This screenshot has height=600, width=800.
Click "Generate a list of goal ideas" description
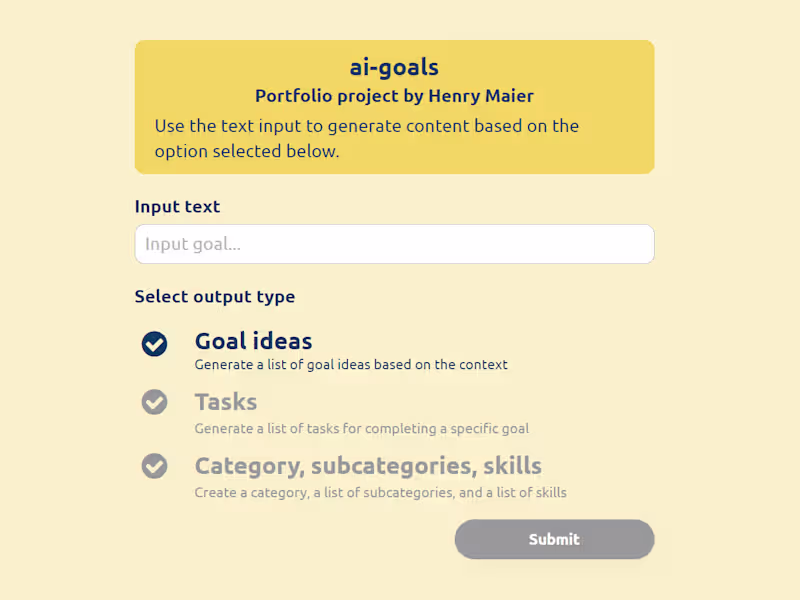[350, 365]
